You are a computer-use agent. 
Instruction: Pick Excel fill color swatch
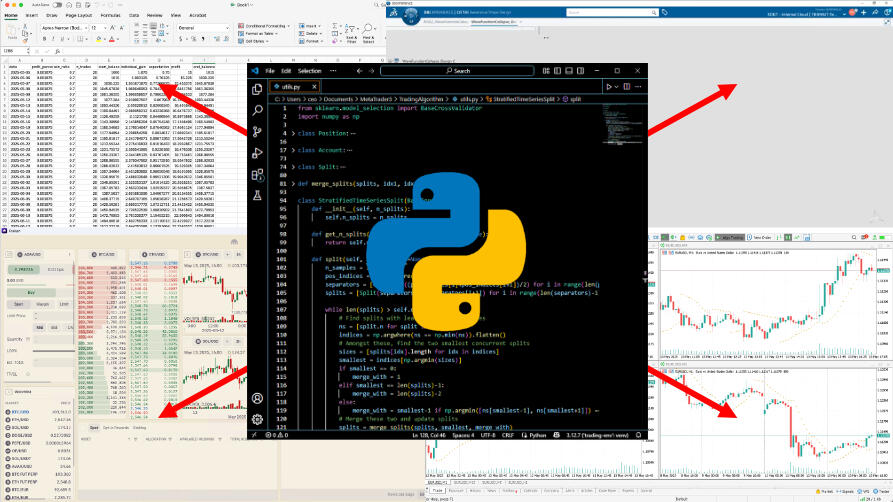tap(99, 39)
